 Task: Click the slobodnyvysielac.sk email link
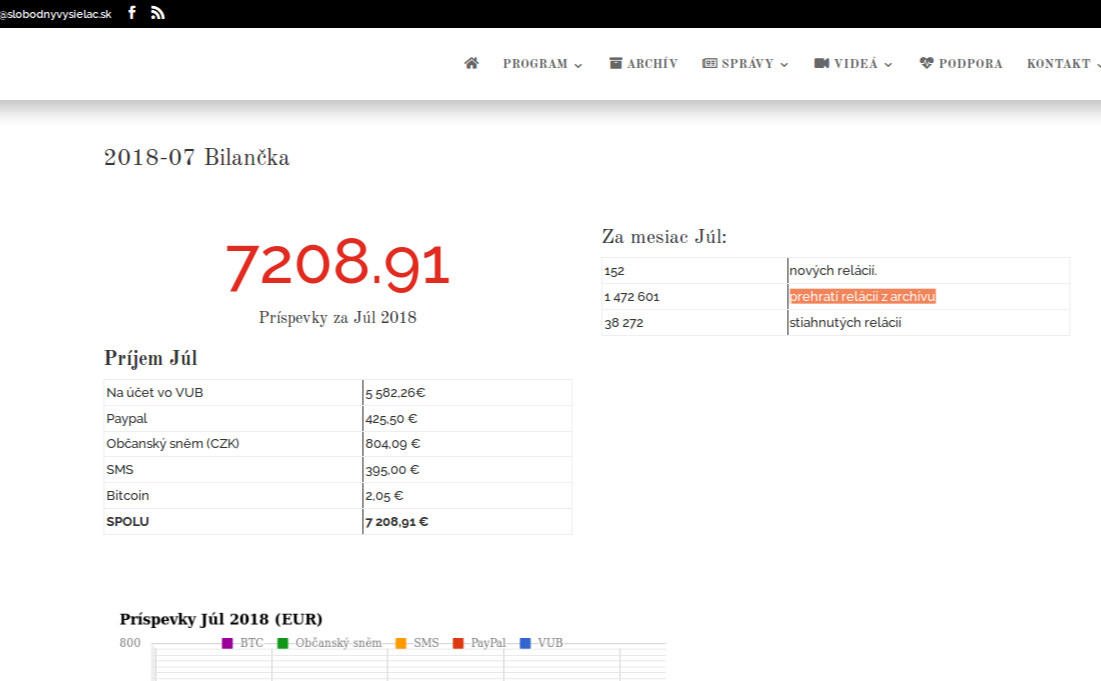point(56,13)
